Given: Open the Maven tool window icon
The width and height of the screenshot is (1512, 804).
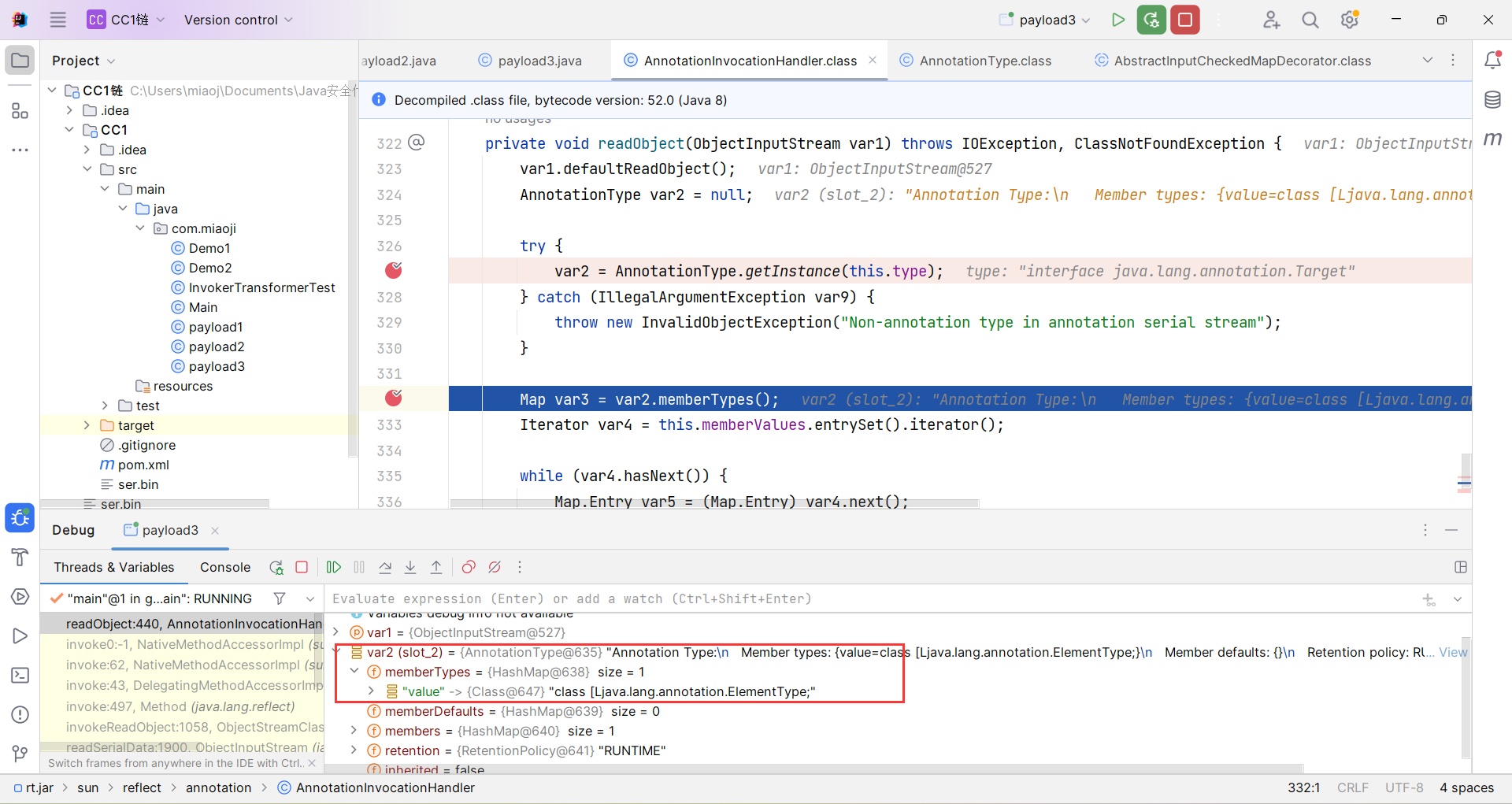Looking at the screenshot, I should (1492, 139).
